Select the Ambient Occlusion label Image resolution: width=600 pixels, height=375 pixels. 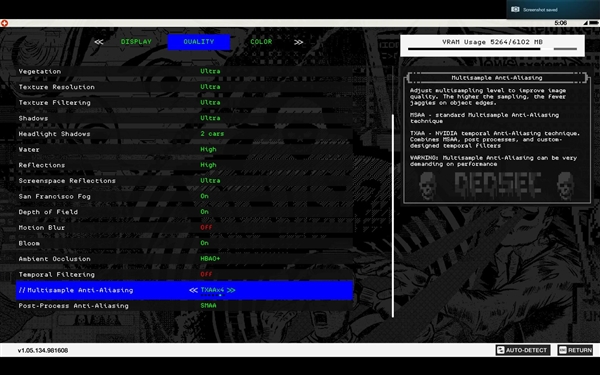click(54, 259)
